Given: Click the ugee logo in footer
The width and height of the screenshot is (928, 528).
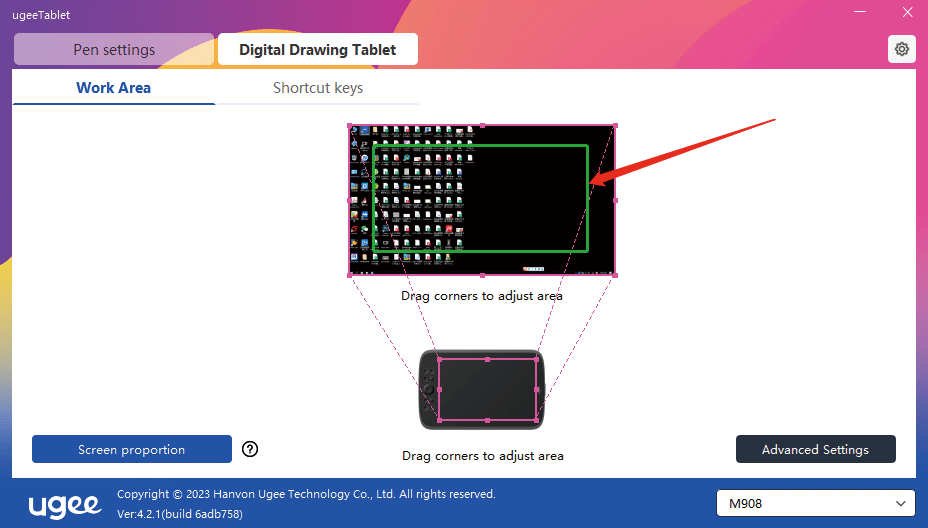Looking at the screenshot, I should (65, 505).
